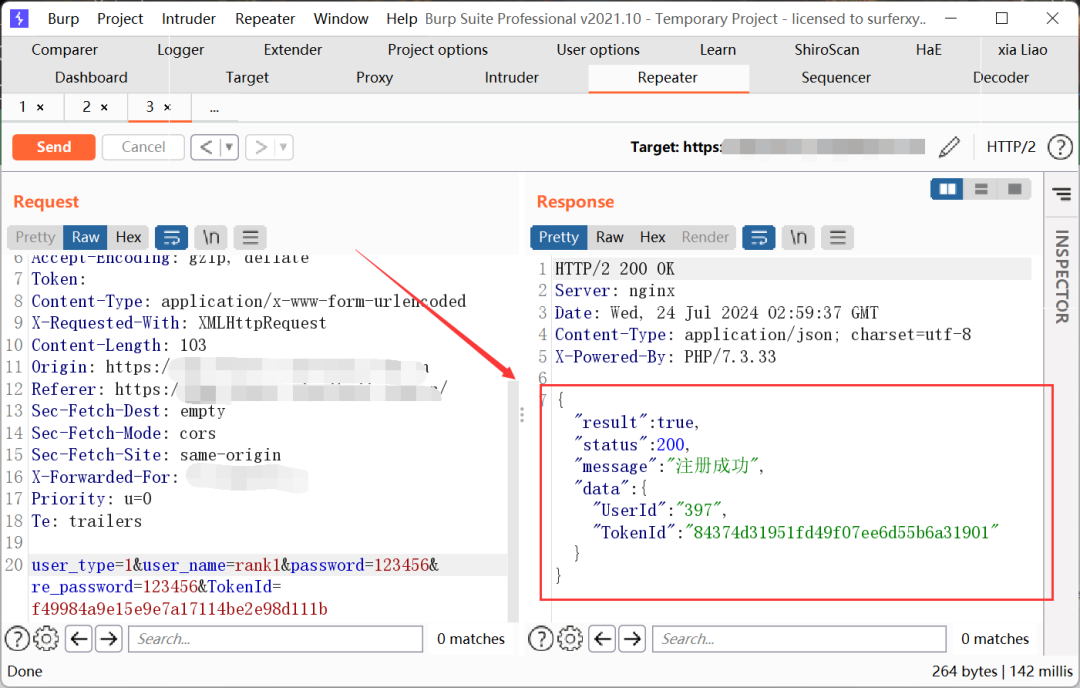Open Request search help icon

17,639
